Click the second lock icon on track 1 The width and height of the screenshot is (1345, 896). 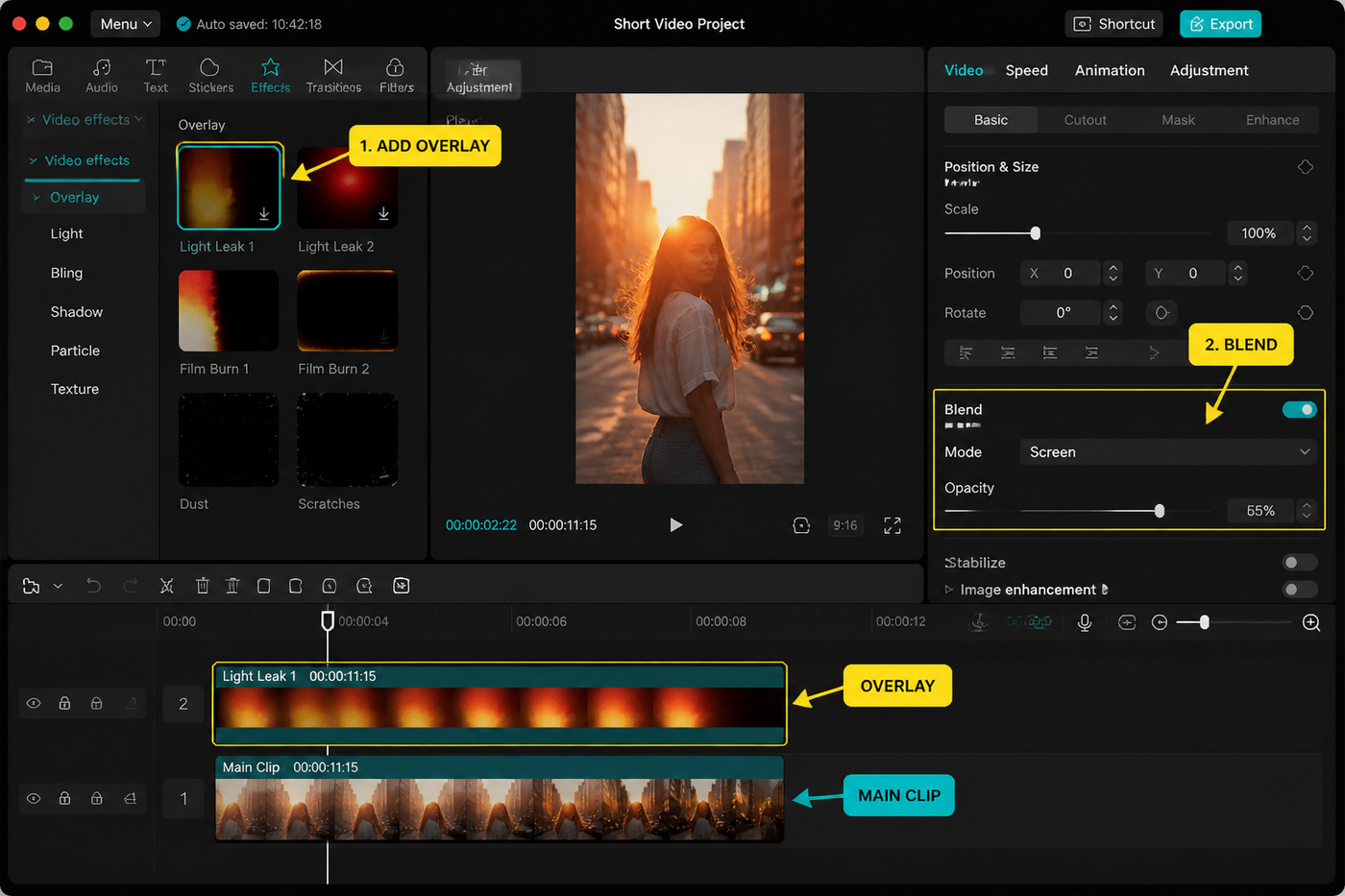point(97,799)
